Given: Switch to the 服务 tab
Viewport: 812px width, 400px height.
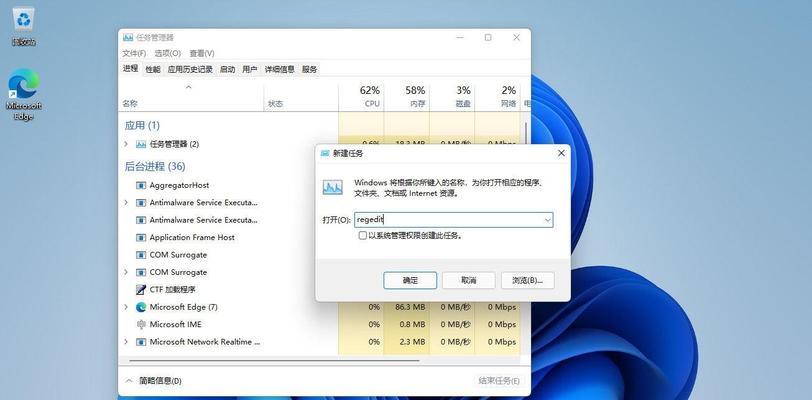Looking at the screenshot, I should click(309, 69).
